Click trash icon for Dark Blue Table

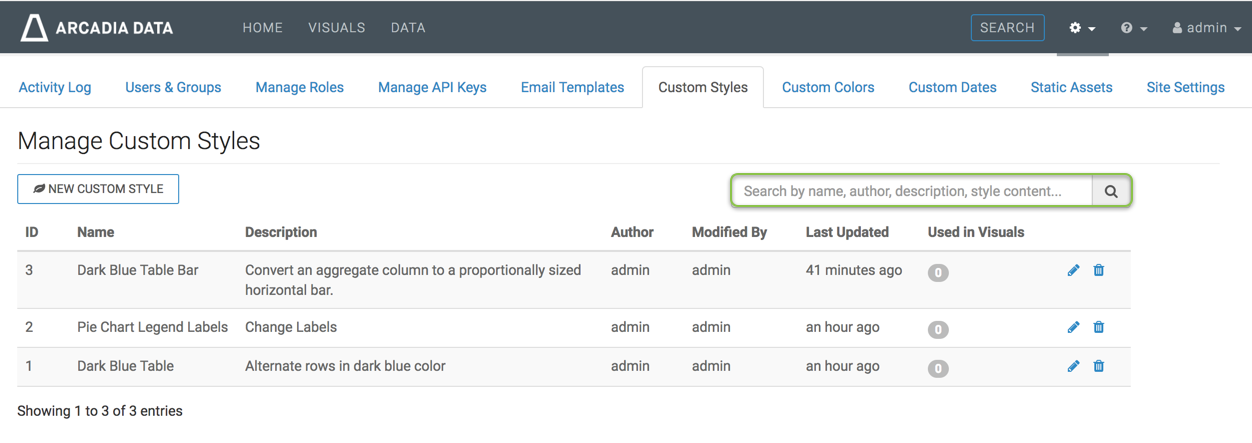point(1098,366)
